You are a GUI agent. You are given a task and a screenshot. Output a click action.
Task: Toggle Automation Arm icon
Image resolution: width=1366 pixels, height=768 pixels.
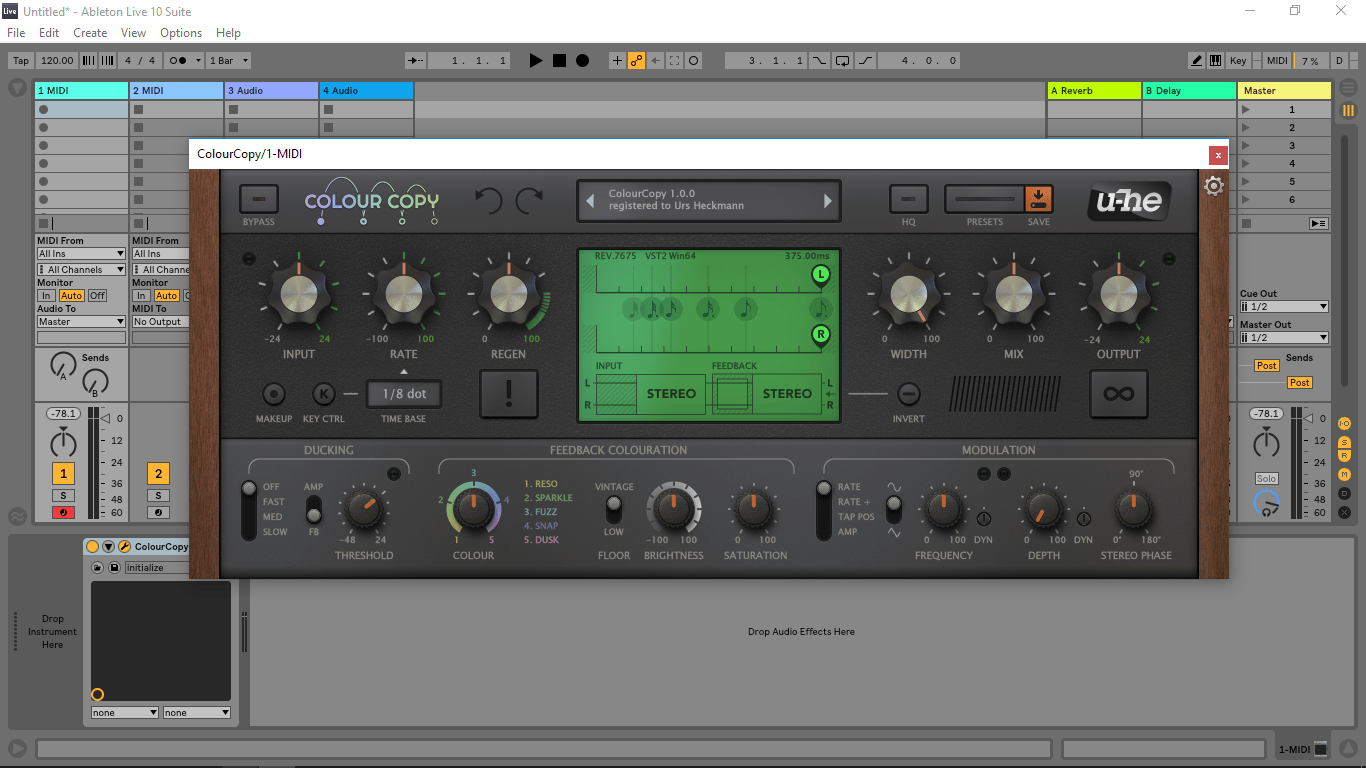636,61
